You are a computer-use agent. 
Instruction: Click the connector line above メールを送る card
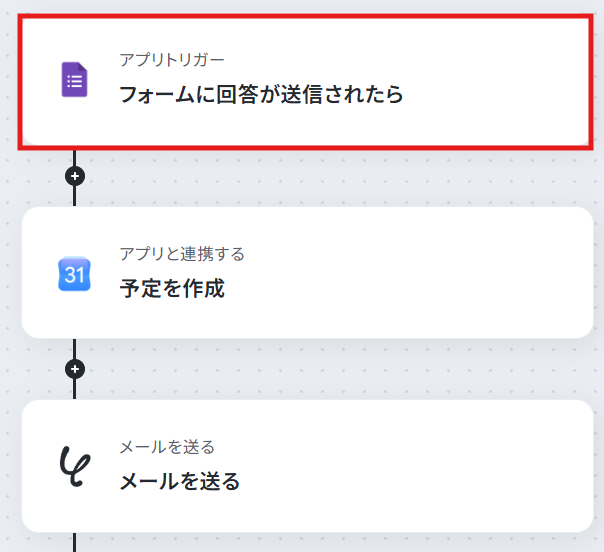pos(74,389)
